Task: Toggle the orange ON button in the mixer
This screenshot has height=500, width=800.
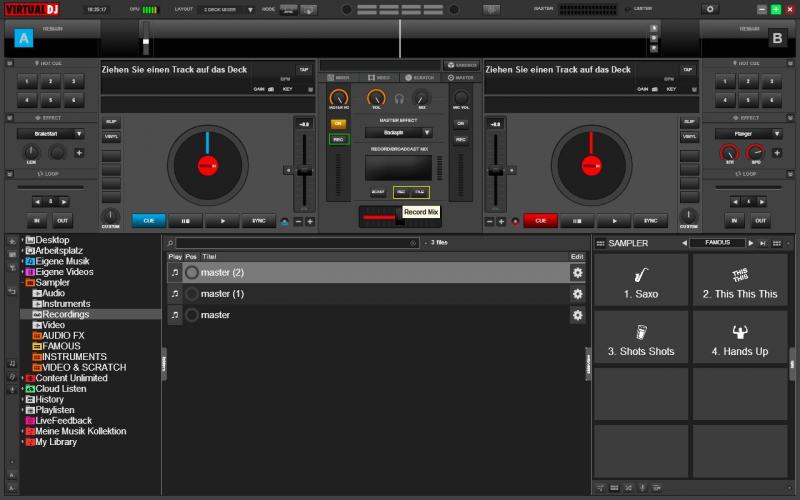Action: point(338,123)
